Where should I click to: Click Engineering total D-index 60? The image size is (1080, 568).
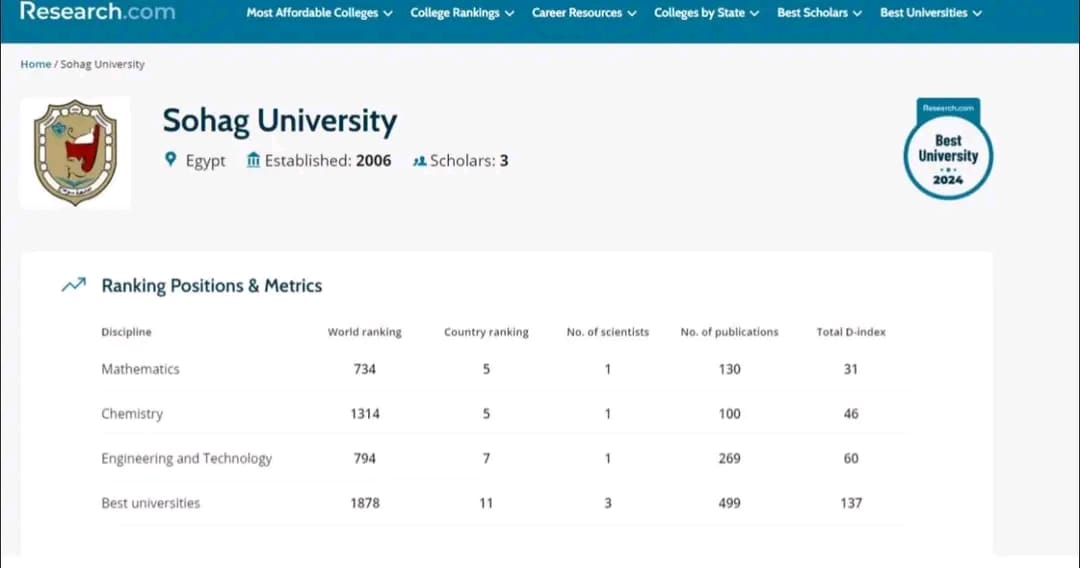pos(851,459)
